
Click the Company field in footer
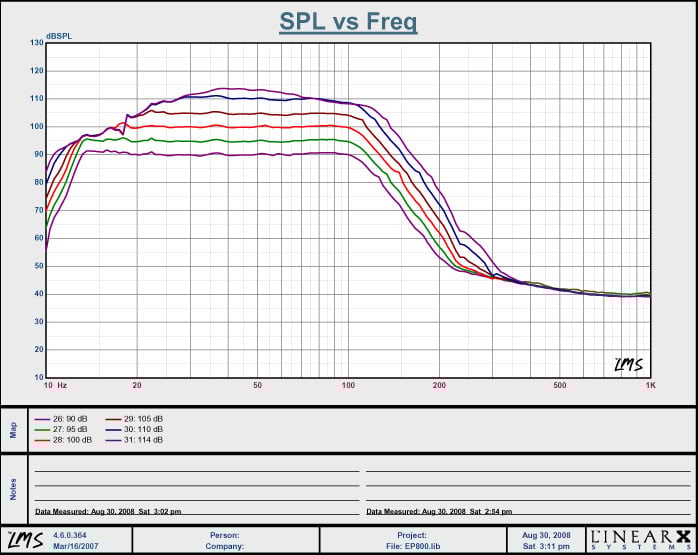[x=226, y=546]
